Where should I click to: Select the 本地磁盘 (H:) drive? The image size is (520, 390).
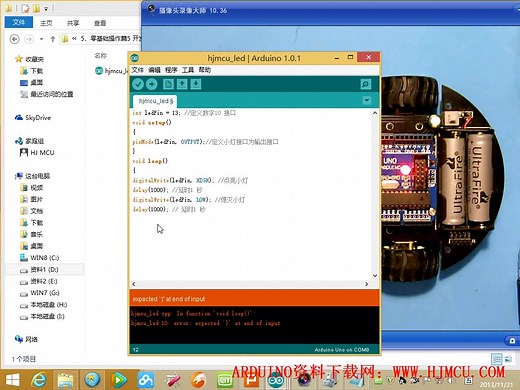[x=49, y=305]
